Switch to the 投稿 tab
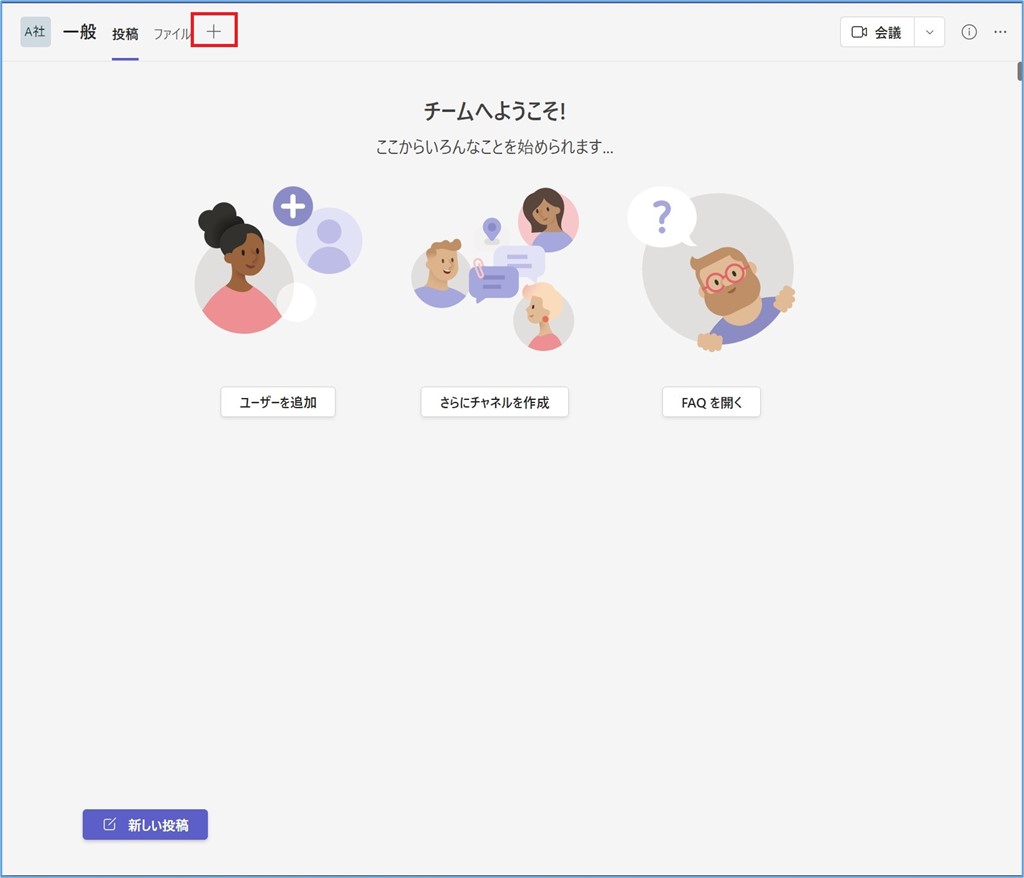Viewport: 1024px width, 878px height. click(x=125, y=33)
